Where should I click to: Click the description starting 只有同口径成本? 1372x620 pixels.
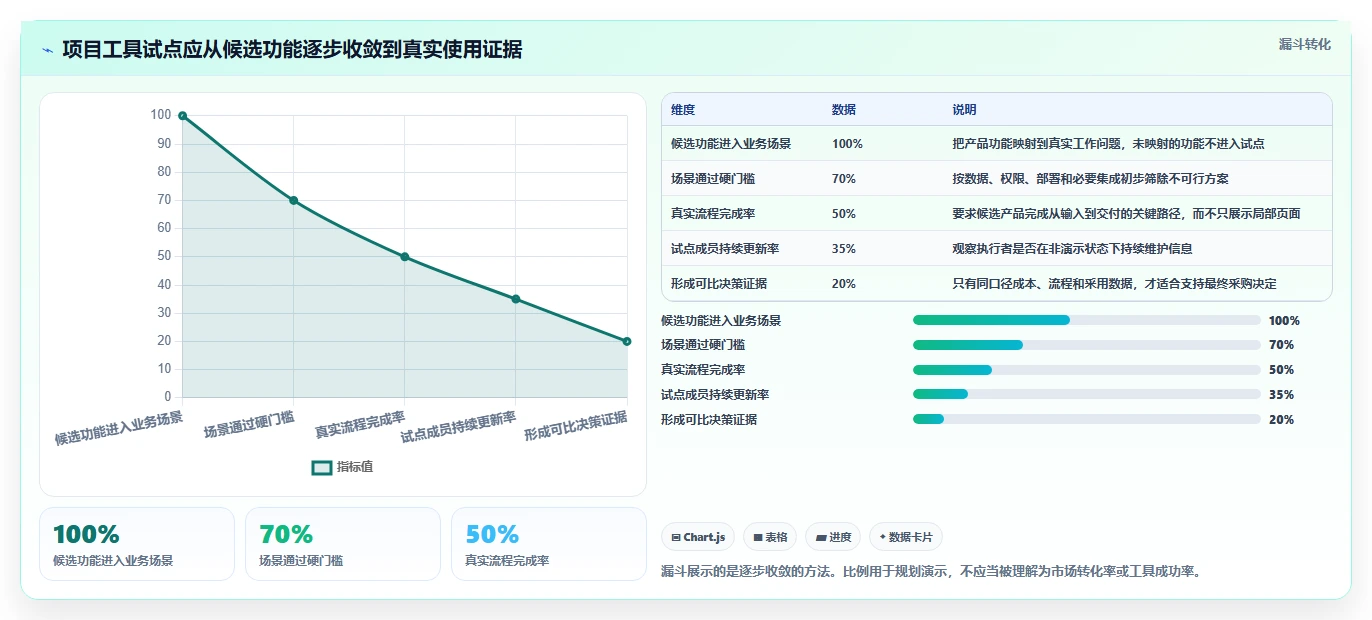coord(1115,284)
